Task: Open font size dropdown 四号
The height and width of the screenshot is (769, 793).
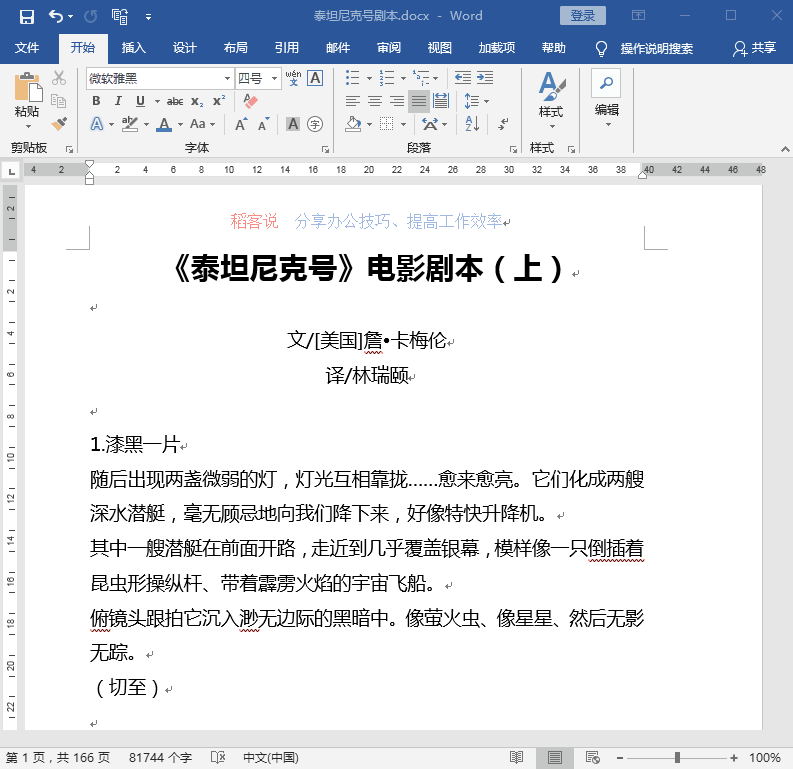Action: tap(274, 78)
